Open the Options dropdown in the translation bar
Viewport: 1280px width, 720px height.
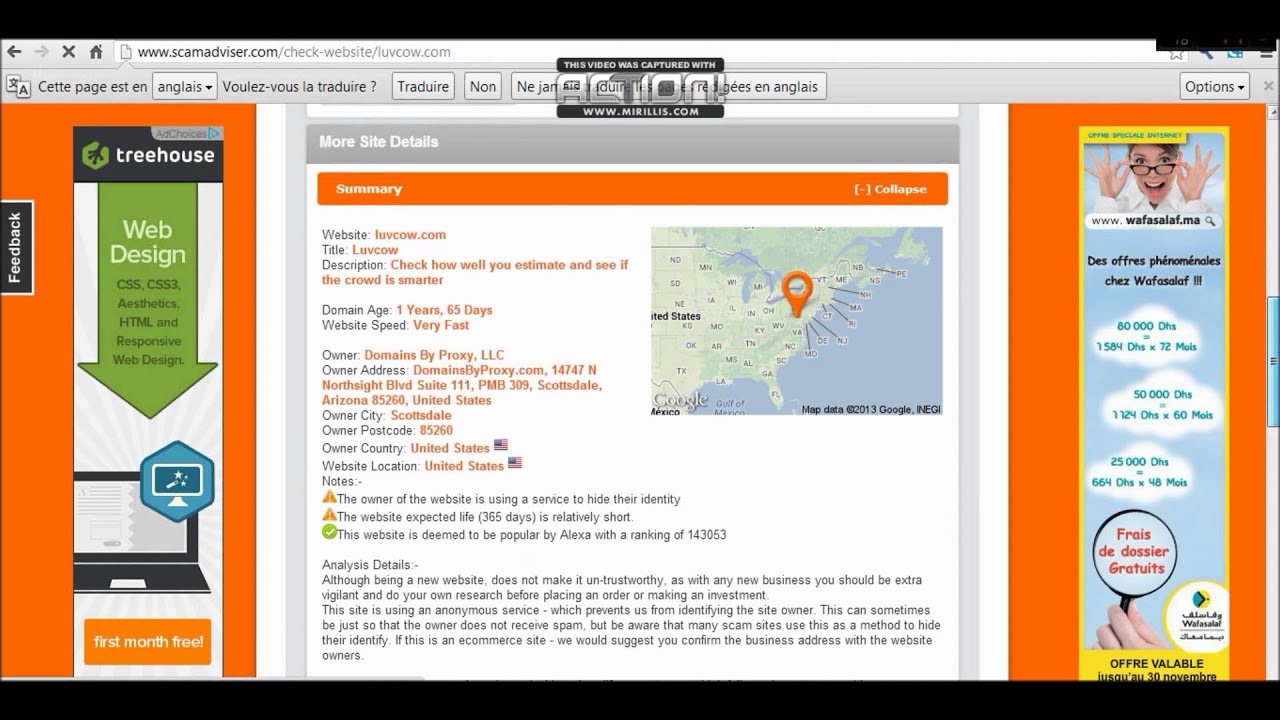point(1214,86)
